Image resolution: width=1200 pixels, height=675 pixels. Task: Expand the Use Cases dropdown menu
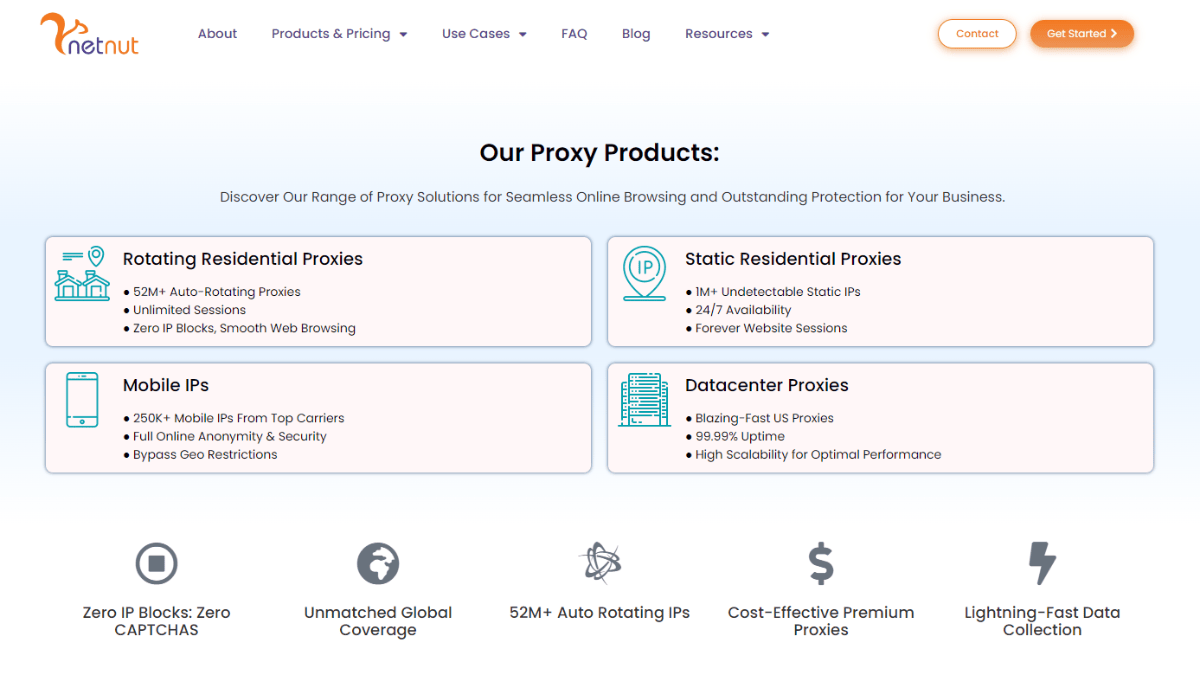484,34
